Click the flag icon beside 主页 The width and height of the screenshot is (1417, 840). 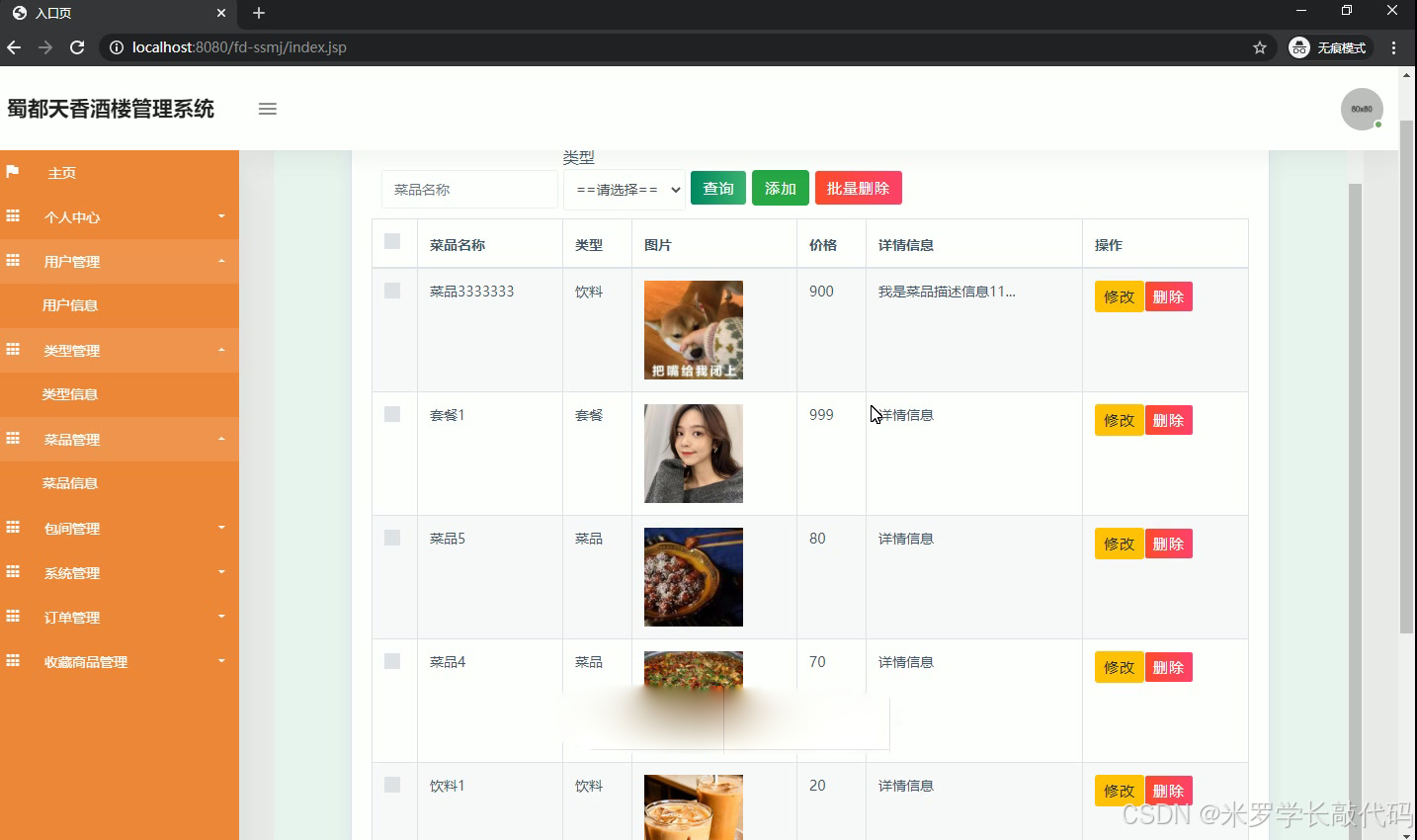(x=14, y=172)
